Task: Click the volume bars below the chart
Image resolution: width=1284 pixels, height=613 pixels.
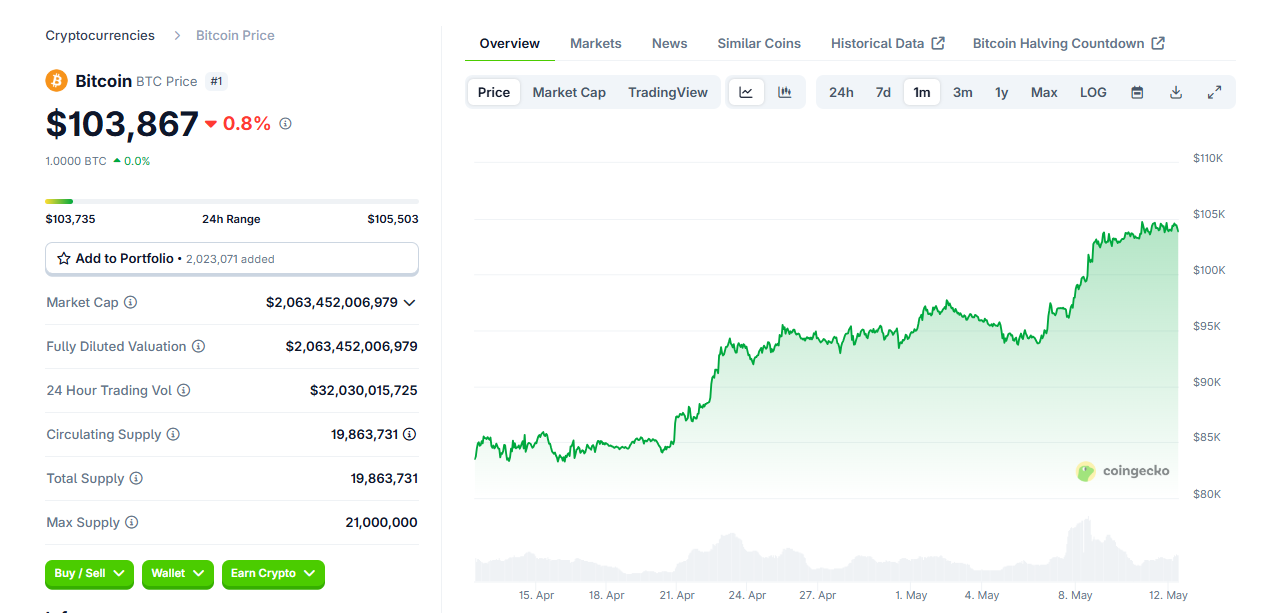Action: 826,552
